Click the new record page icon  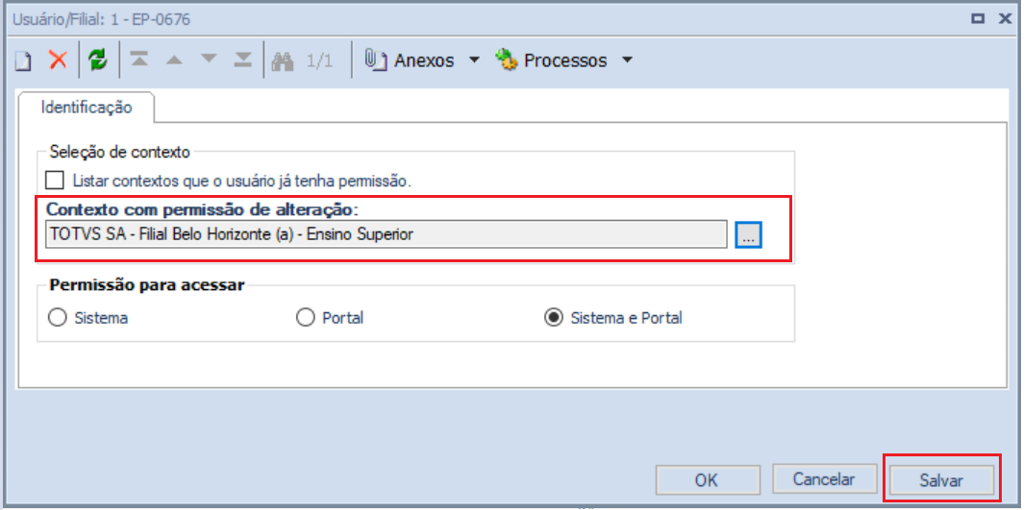coord(24,61)
